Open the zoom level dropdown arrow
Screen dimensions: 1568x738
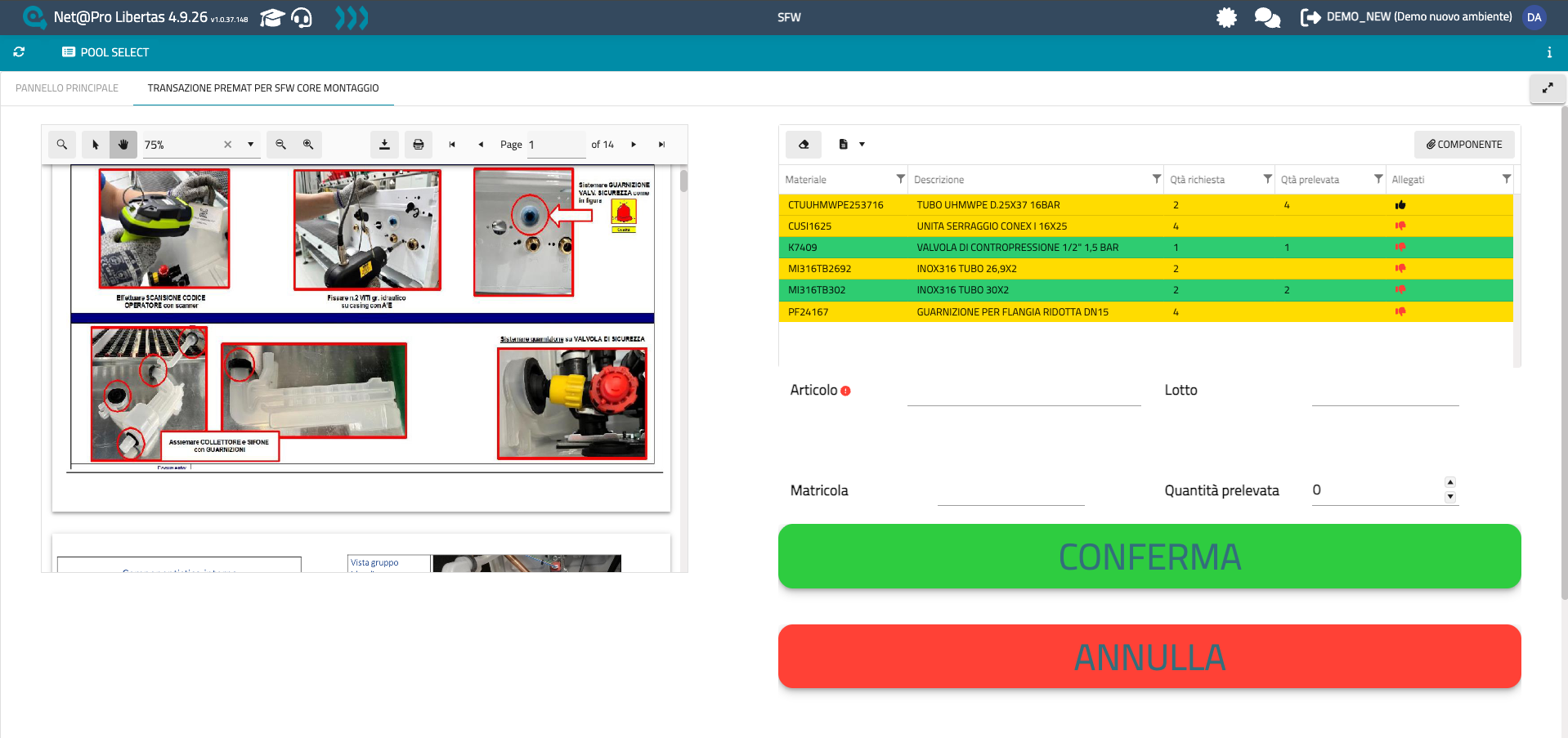[251, 145]
